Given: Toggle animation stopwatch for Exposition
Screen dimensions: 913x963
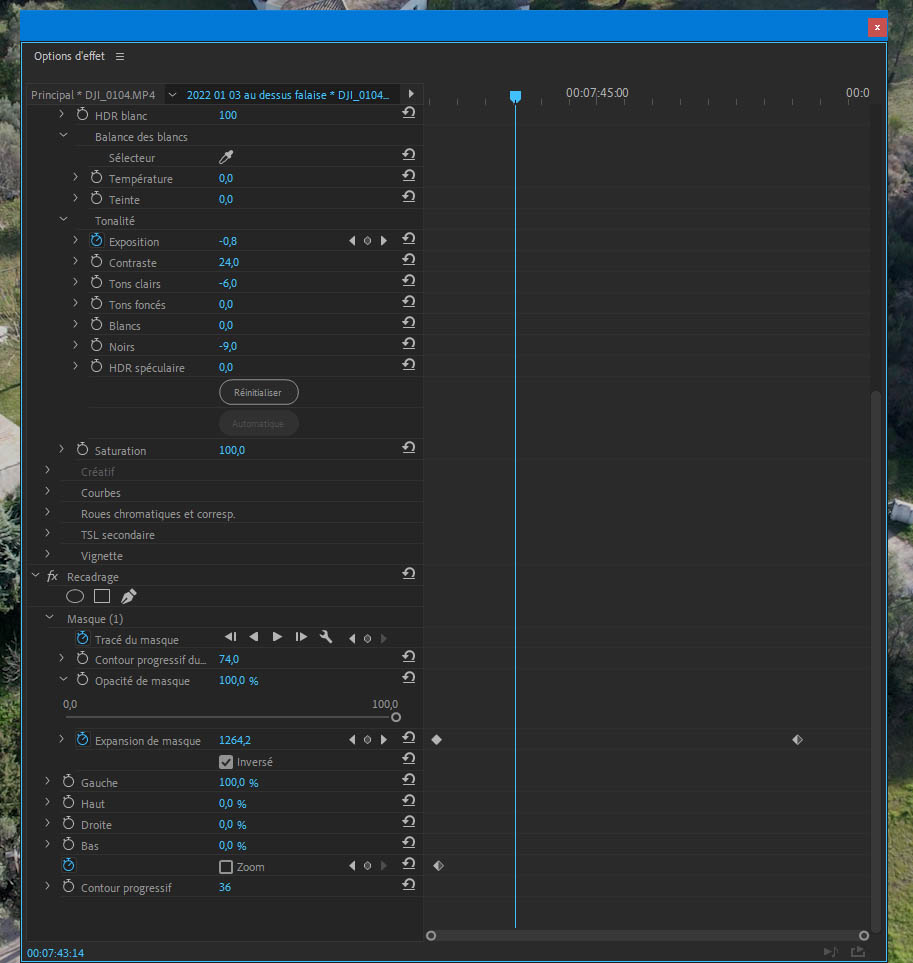Looking at the screenshot, I should pos(96,241).
